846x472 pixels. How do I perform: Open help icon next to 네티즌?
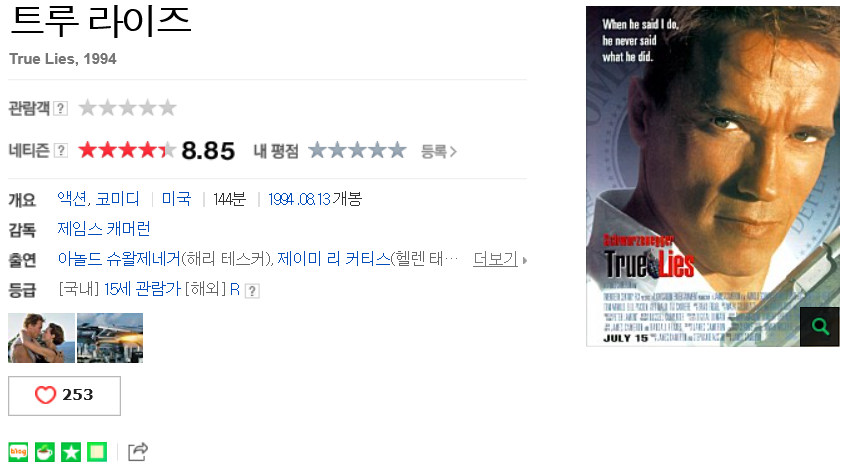(61, 151)
